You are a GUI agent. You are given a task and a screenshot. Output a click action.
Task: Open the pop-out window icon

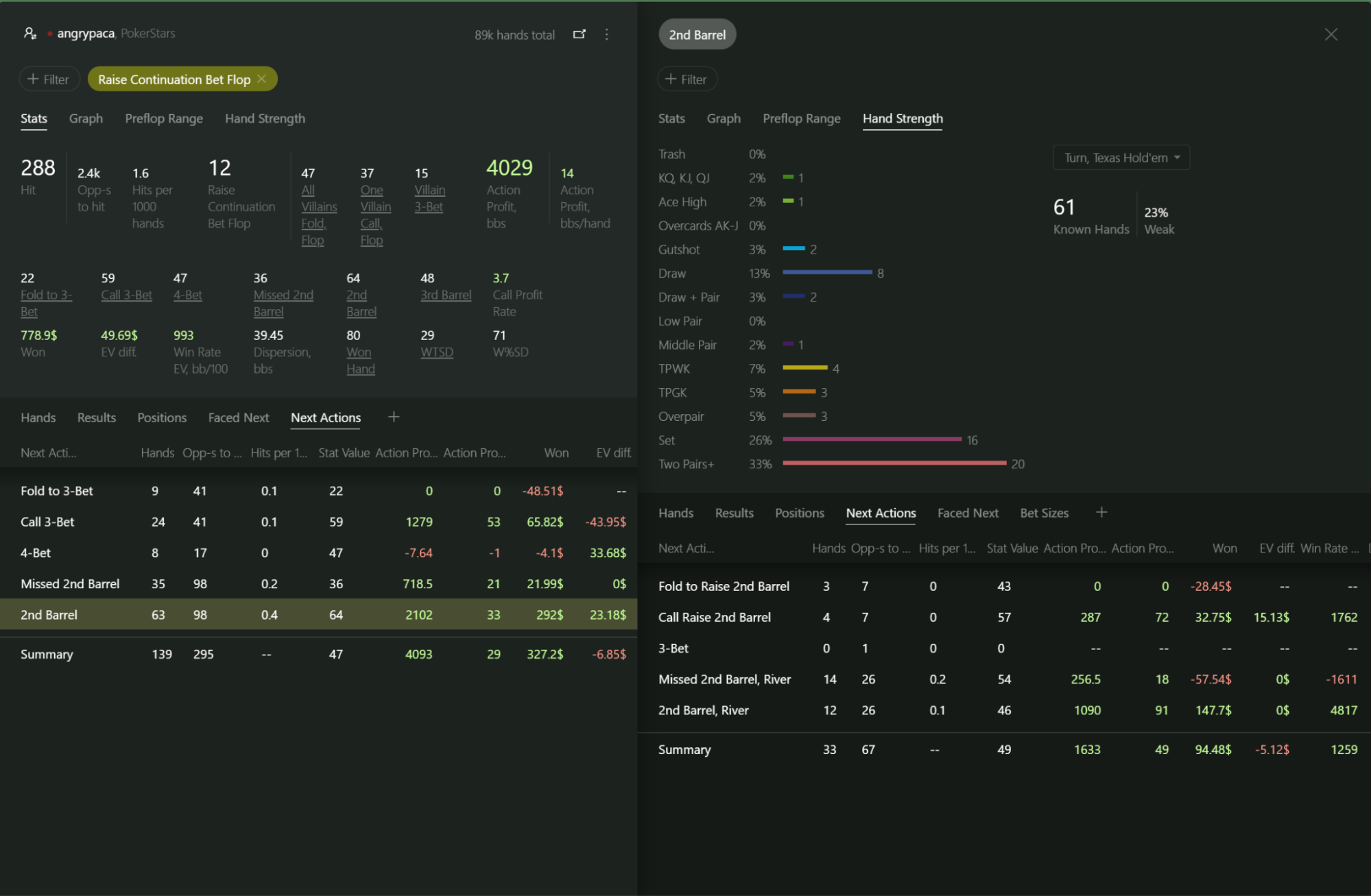point(580,34)
